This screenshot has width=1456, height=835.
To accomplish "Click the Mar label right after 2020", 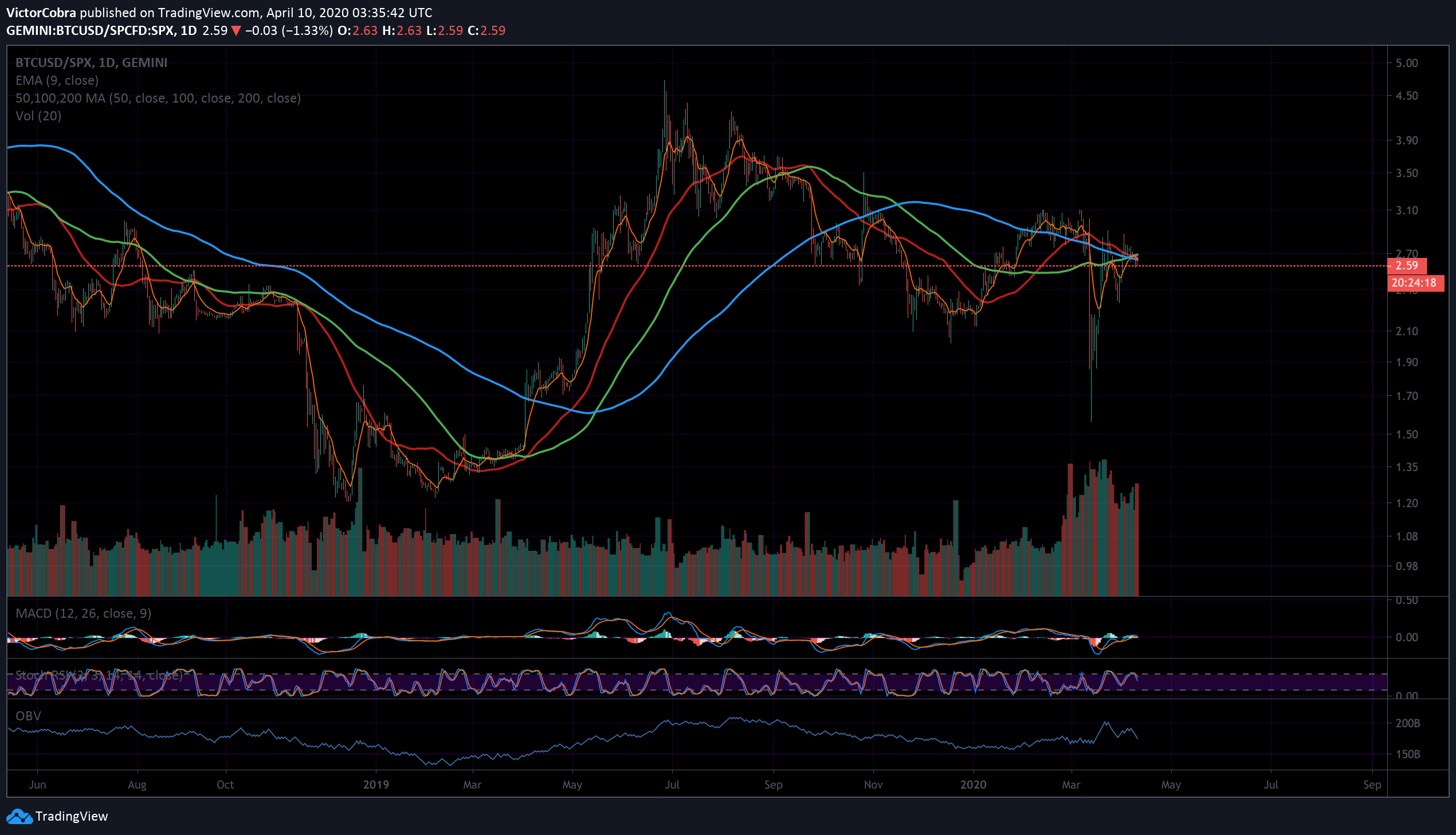I will coord(1071,785).
